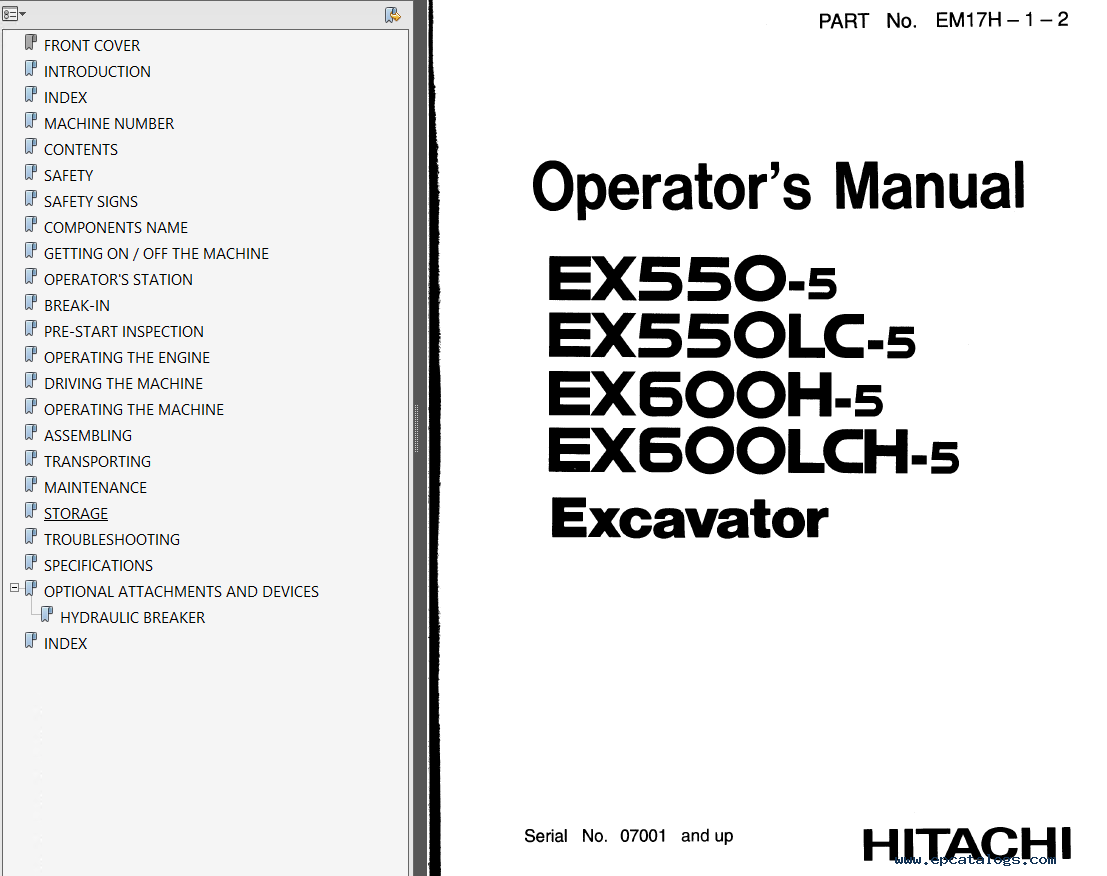The image size is (1107, 876).
Task: Click the bookmark icon beside MAINTENANCE
Action: 30,485
